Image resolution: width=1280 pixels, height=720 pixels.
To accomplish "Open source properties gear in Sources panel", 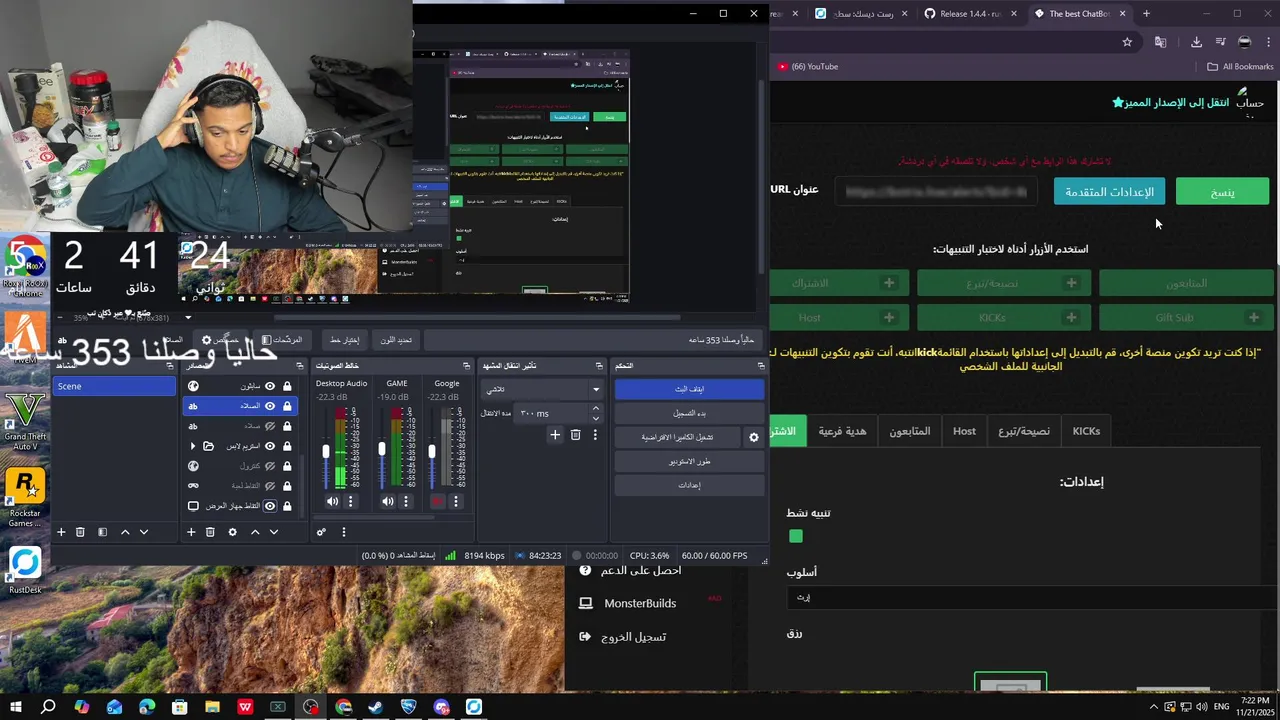I will pyautogui.click(x=232, y=532).
